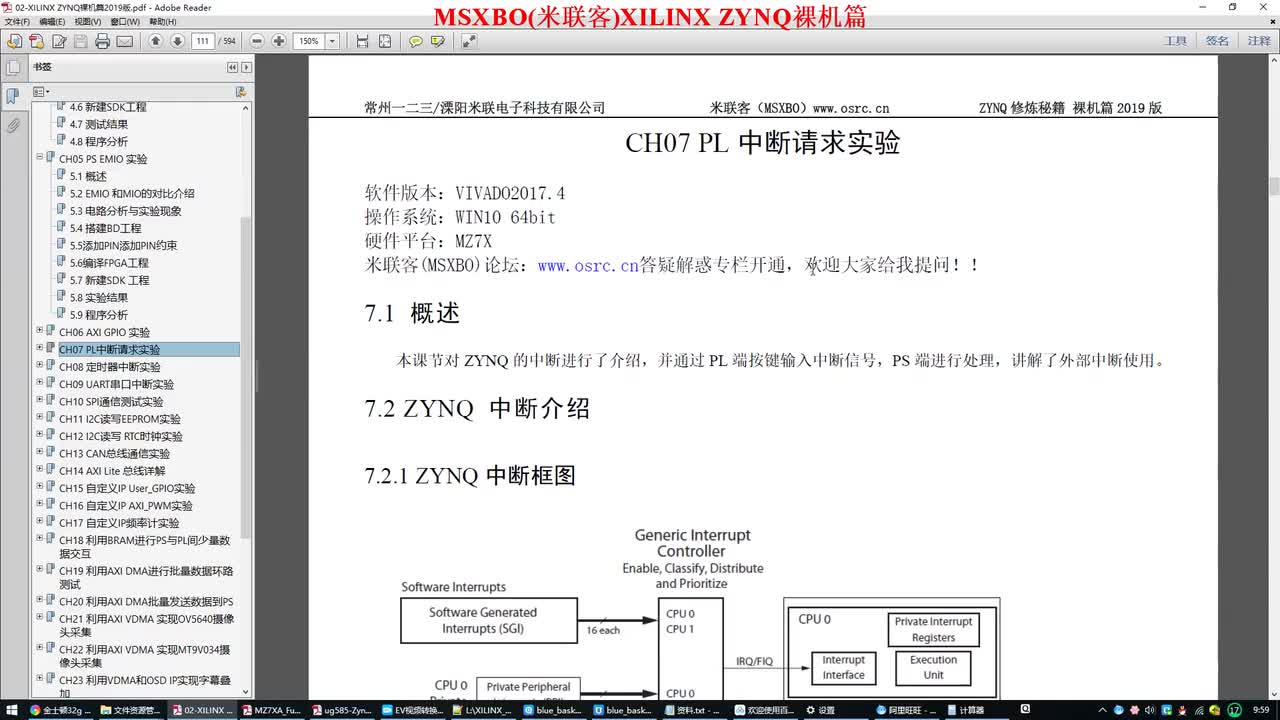The height and width of the screenshot is (720, 1280).
Task: Select bookmark 4.7 测试结果
Action: coord(99,124)
